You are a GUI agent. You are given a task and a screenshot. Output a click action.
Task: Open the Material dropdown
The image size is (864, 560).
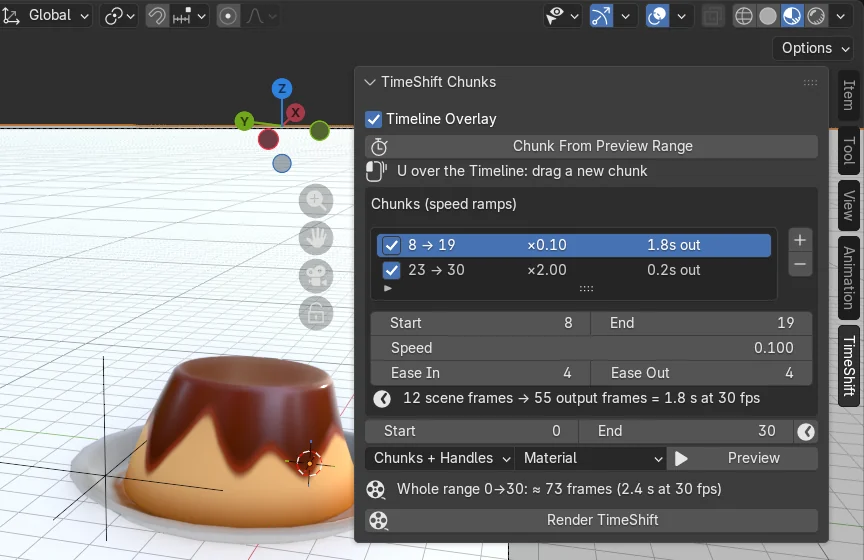point(591,459)
